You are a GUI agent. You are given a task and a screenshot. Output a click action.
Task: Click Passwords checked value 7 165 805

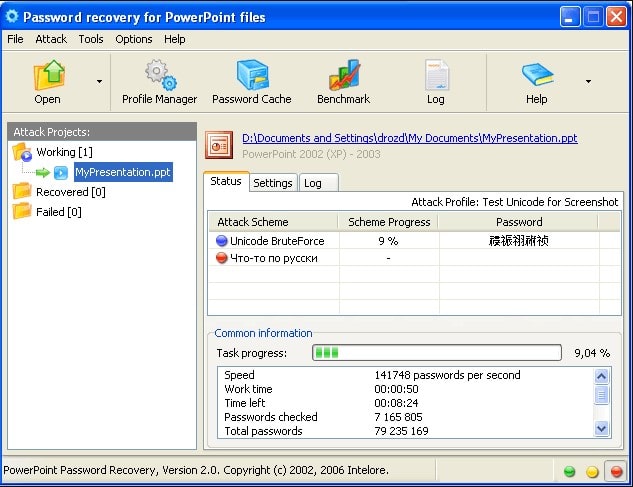(x=398, y=417)
